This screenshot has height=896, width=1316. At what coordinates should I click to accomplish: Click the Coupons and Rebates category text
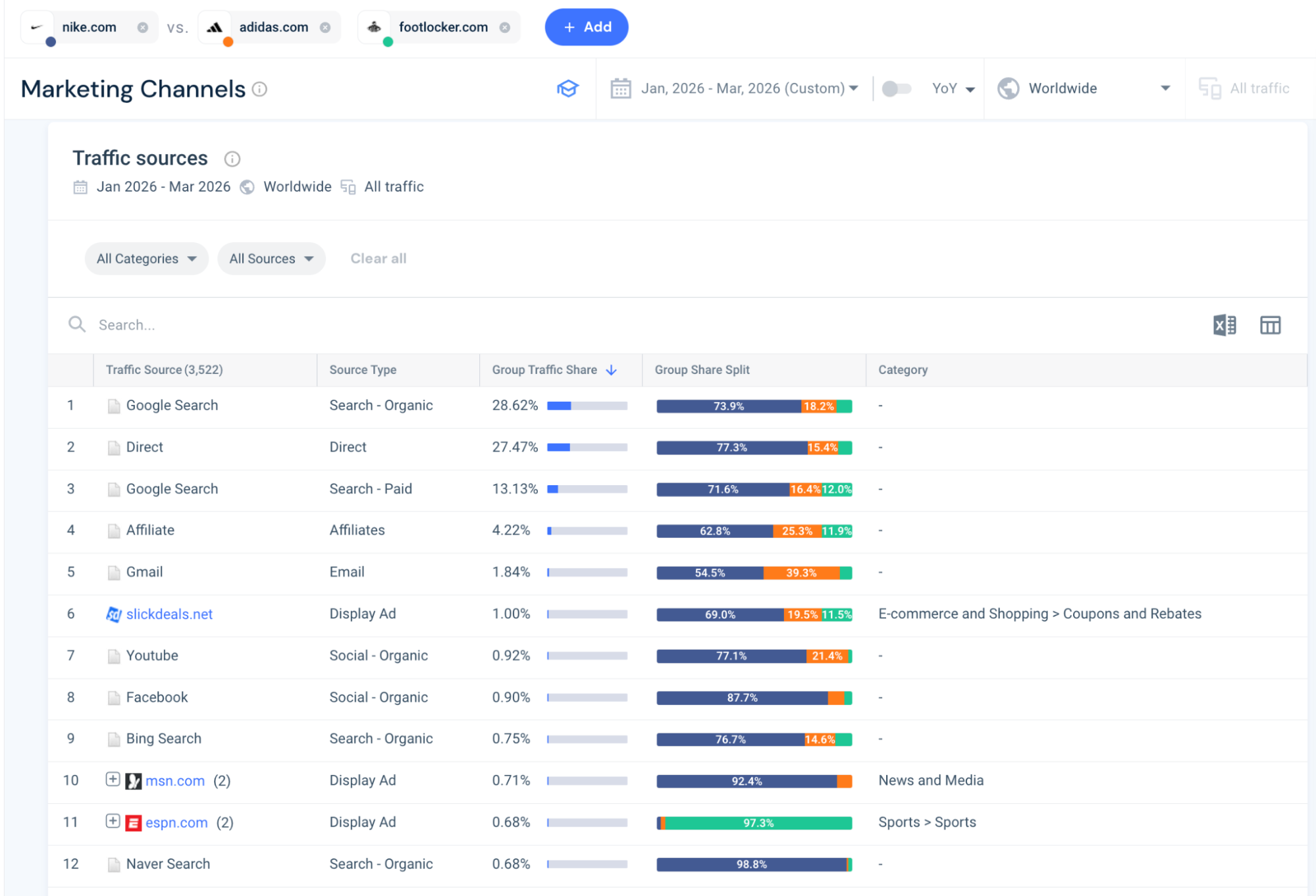[x=1132, y=614]
